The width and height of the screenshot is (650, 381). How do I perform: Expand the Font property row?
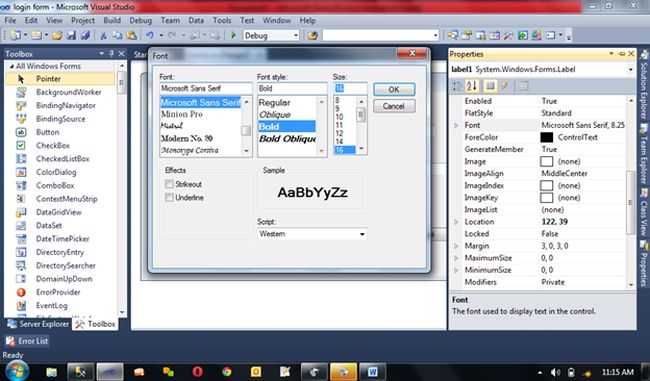tap(456, 125)
